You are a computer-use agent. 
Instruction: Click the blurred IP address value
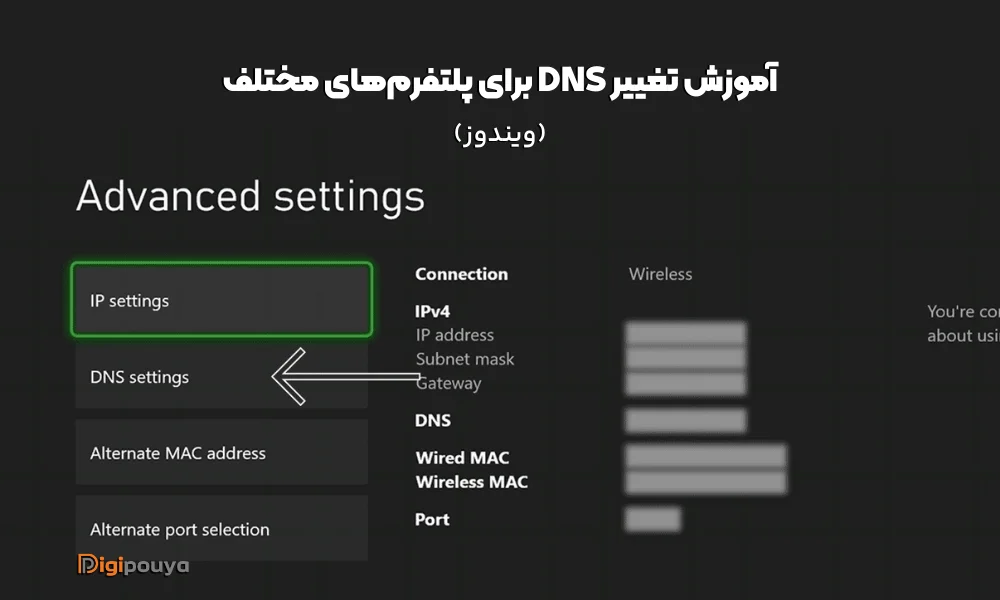pyautogui.click(x=685, y=334)
